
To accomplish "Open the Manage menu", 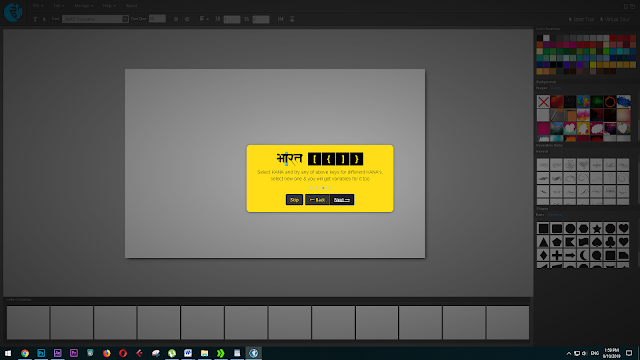I will pos(84,6).
